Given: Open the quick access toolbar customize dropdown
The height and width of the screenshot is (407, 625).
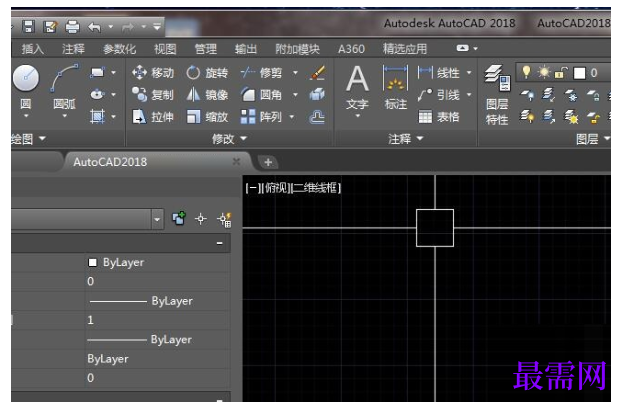Looking at the screenshot, I should [x=157, y=27].
